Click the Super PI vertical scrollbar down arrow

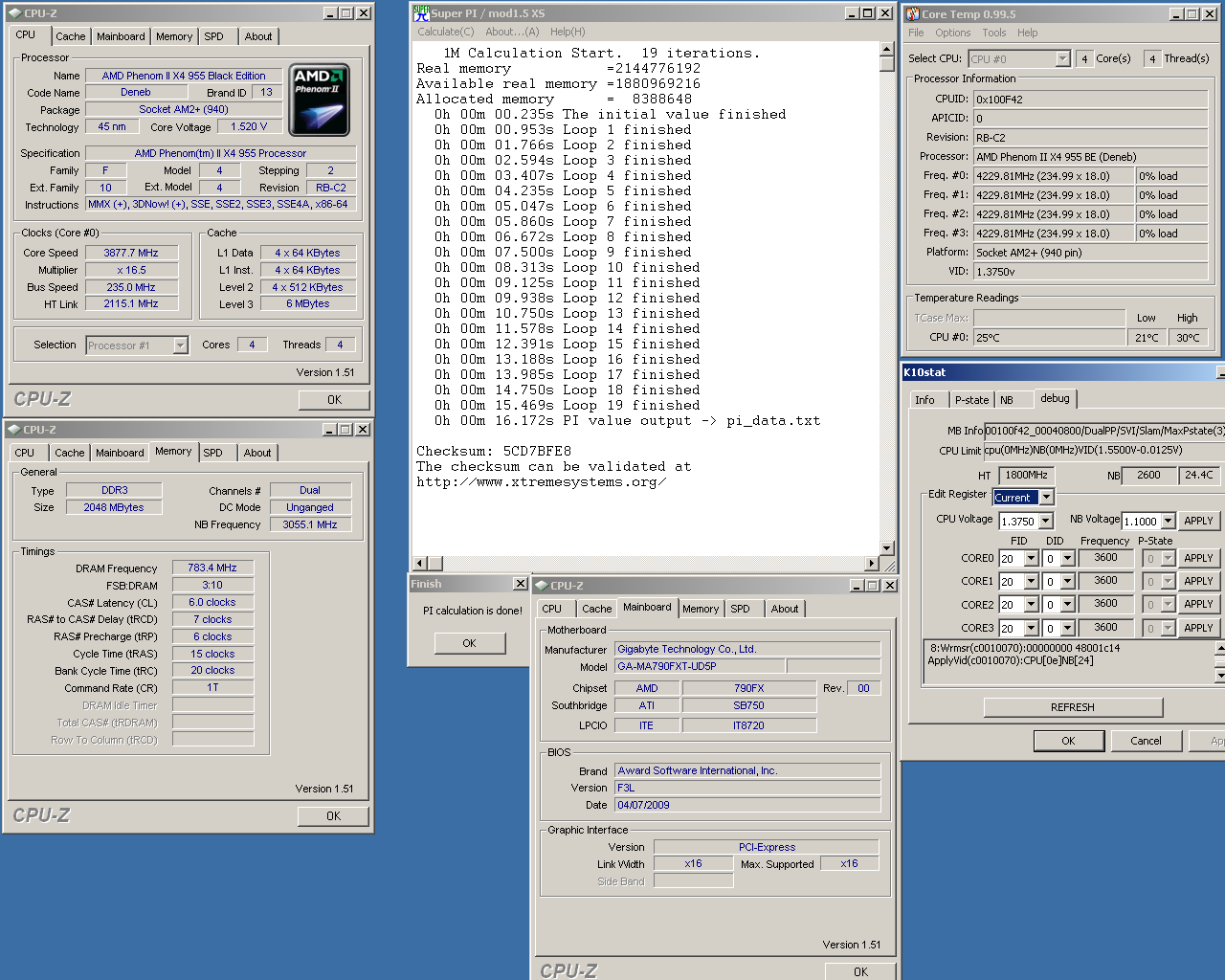click(887, 548)
